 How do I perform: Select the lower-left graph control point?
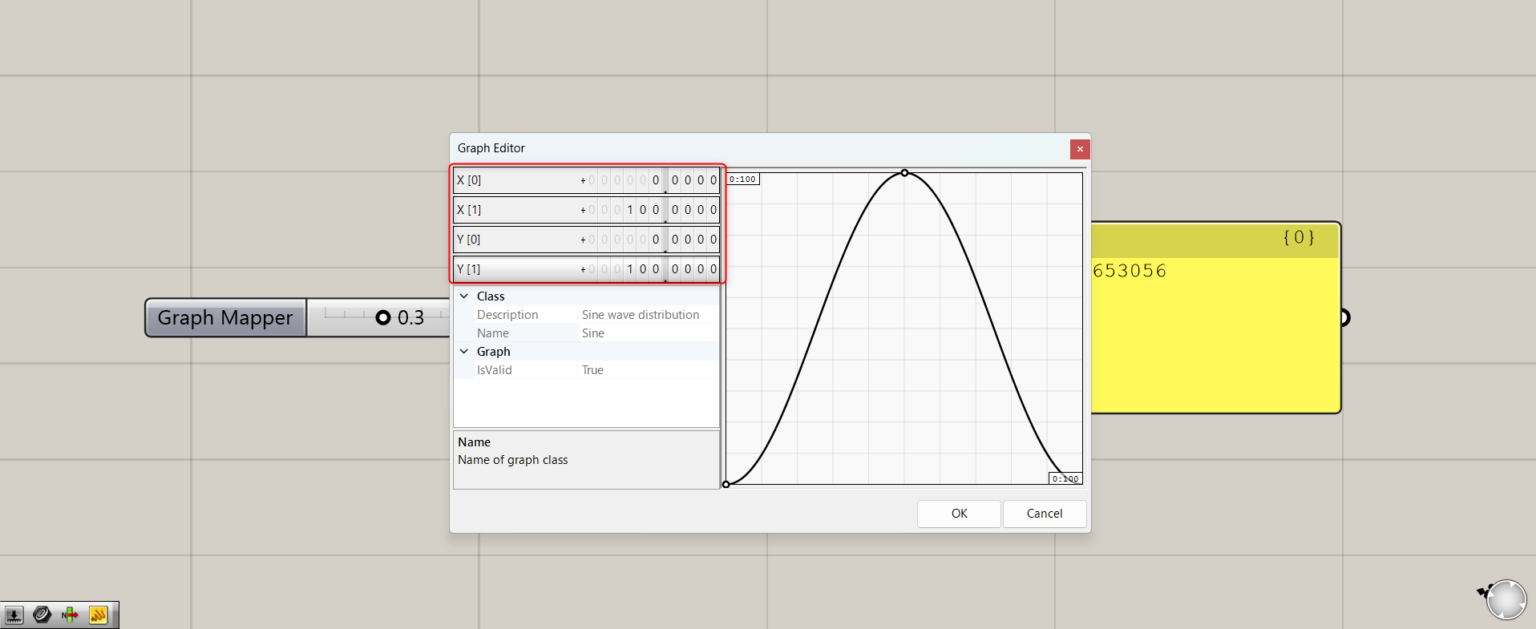(726, 484)
